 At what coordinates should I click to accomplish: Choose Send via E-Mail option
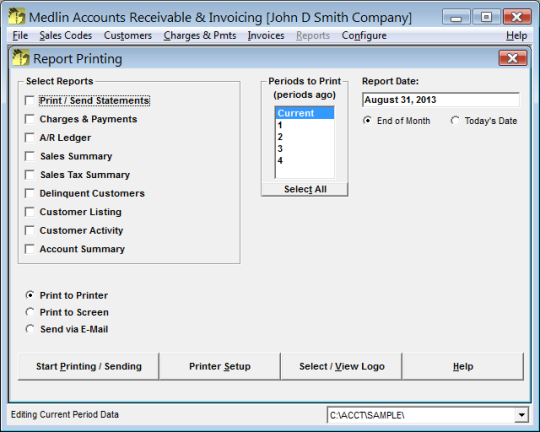[x=30, y=329]
